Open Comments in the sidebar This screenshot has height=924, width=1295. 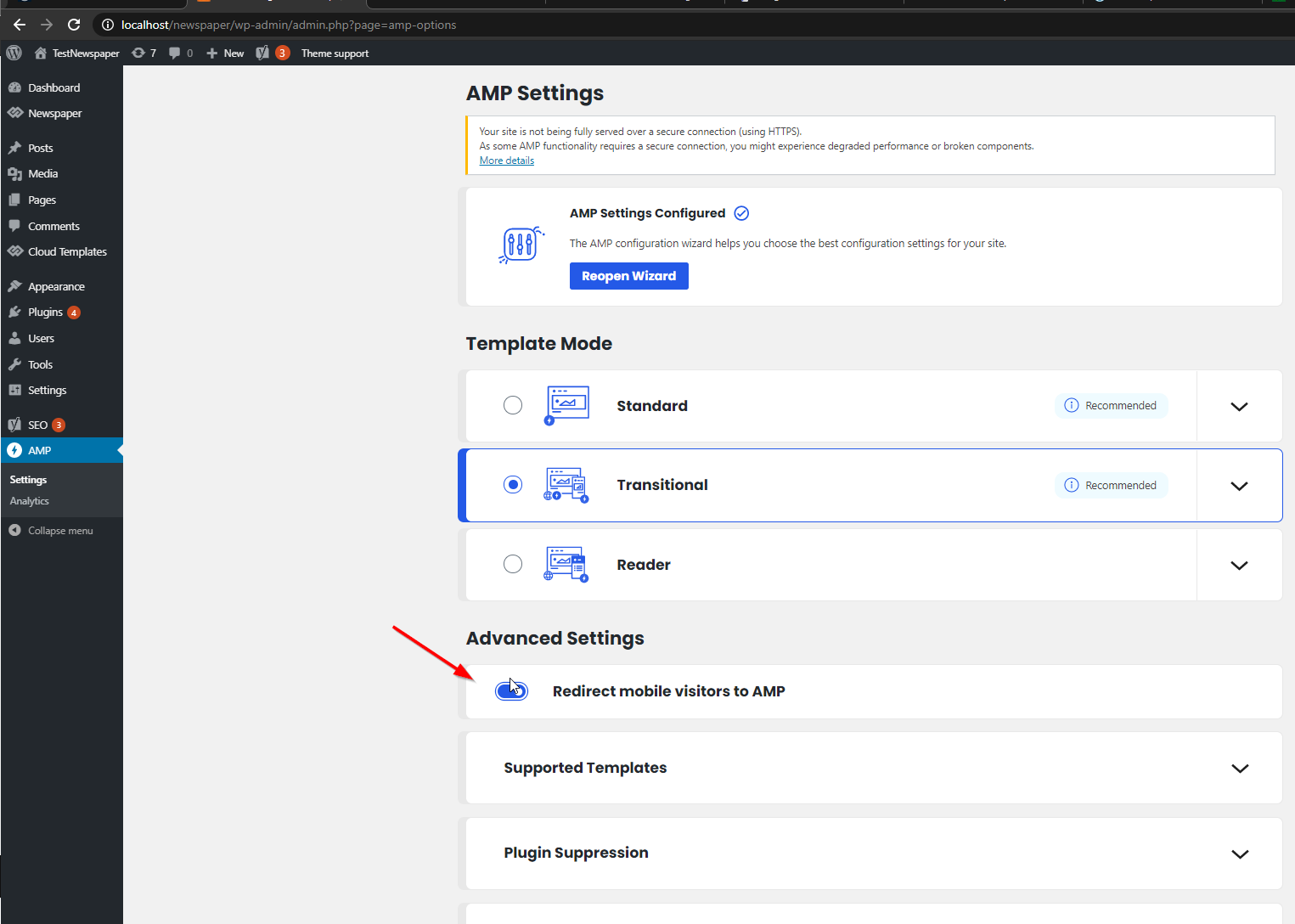61,226
